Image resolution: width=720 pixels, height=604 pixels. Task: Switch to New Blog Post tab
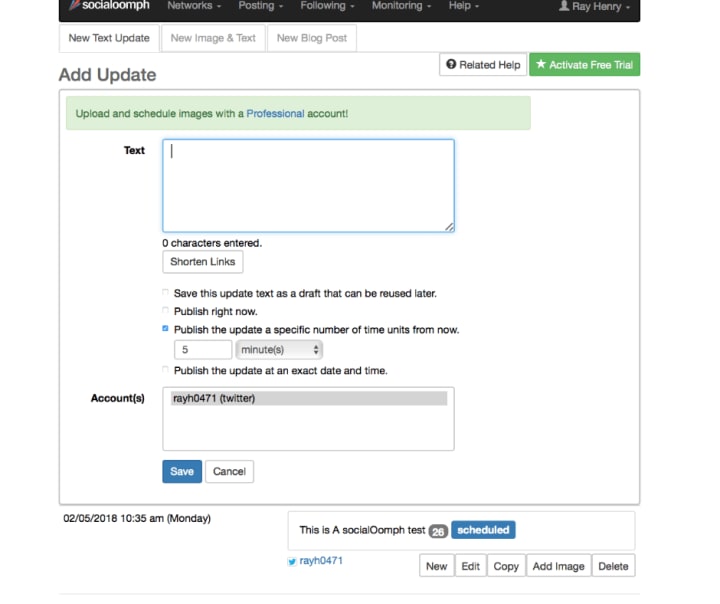point(312,38)
